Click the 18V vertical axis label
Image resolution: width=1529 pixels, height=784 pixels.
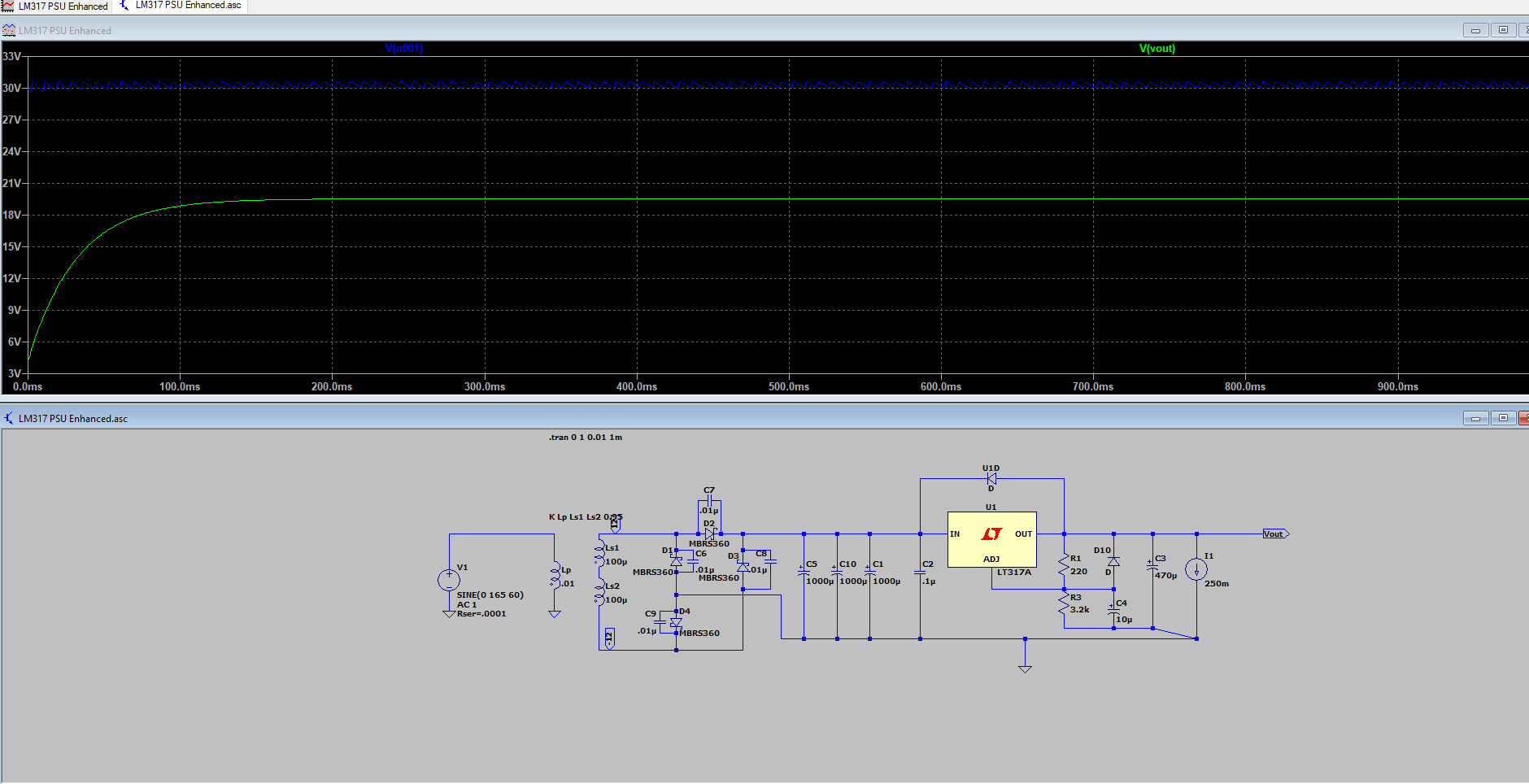pyautogui.click(x=12, y=215)
